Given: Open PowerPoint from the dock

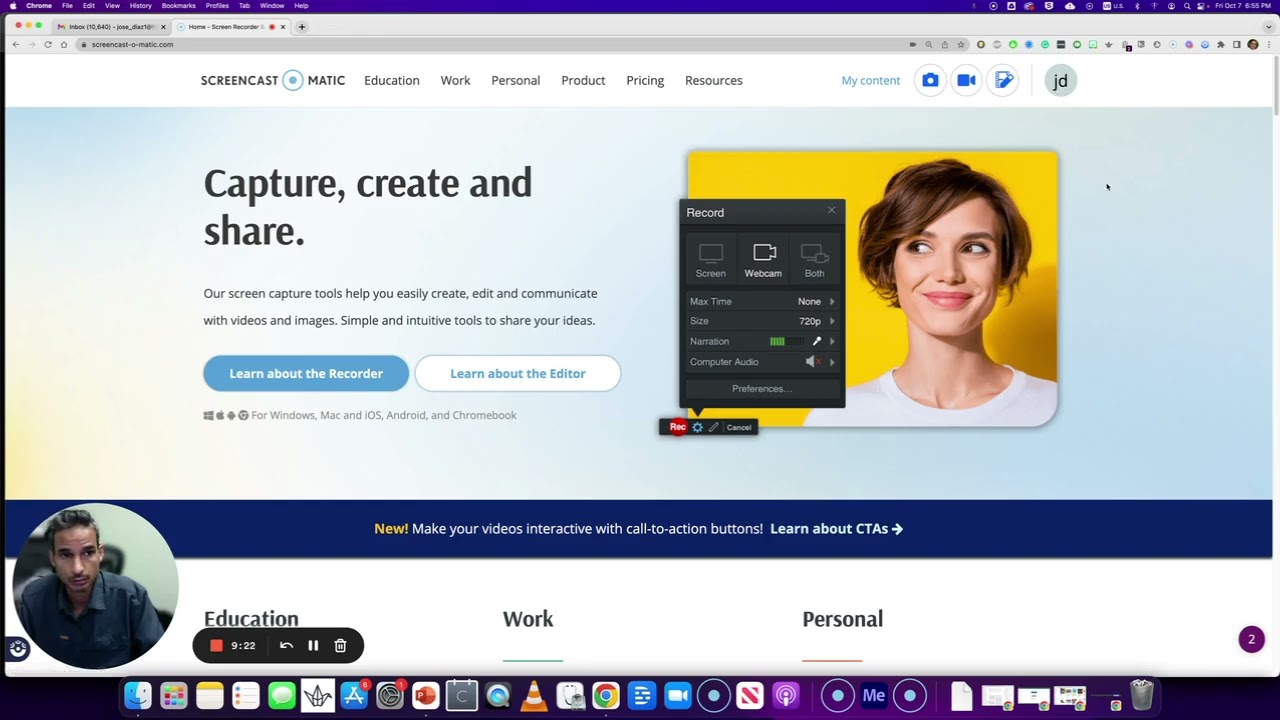Looking at the screenshot, I should (x=426, y=695).
